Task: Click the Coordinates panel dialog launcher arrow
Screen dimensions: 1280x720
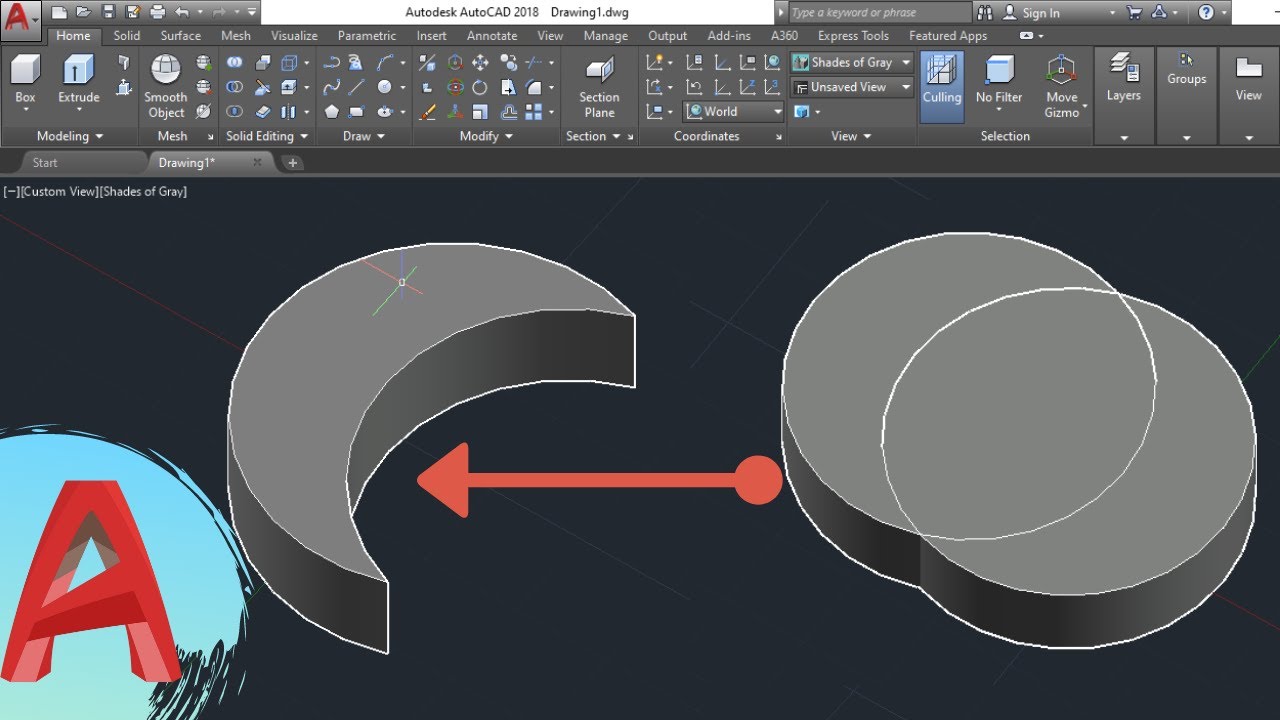Action: [779, 137]
